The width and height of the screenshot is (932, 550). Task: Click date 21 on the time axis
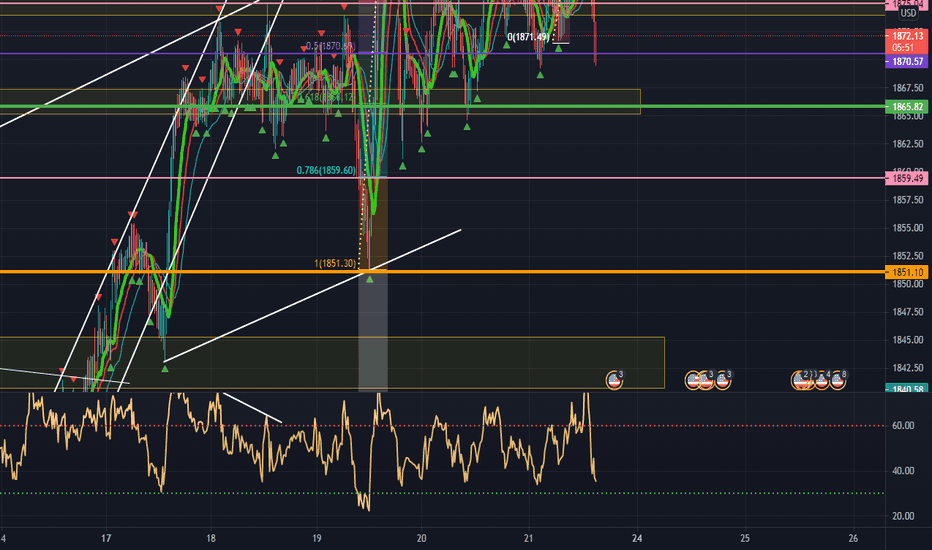click(x=529, y=539)
